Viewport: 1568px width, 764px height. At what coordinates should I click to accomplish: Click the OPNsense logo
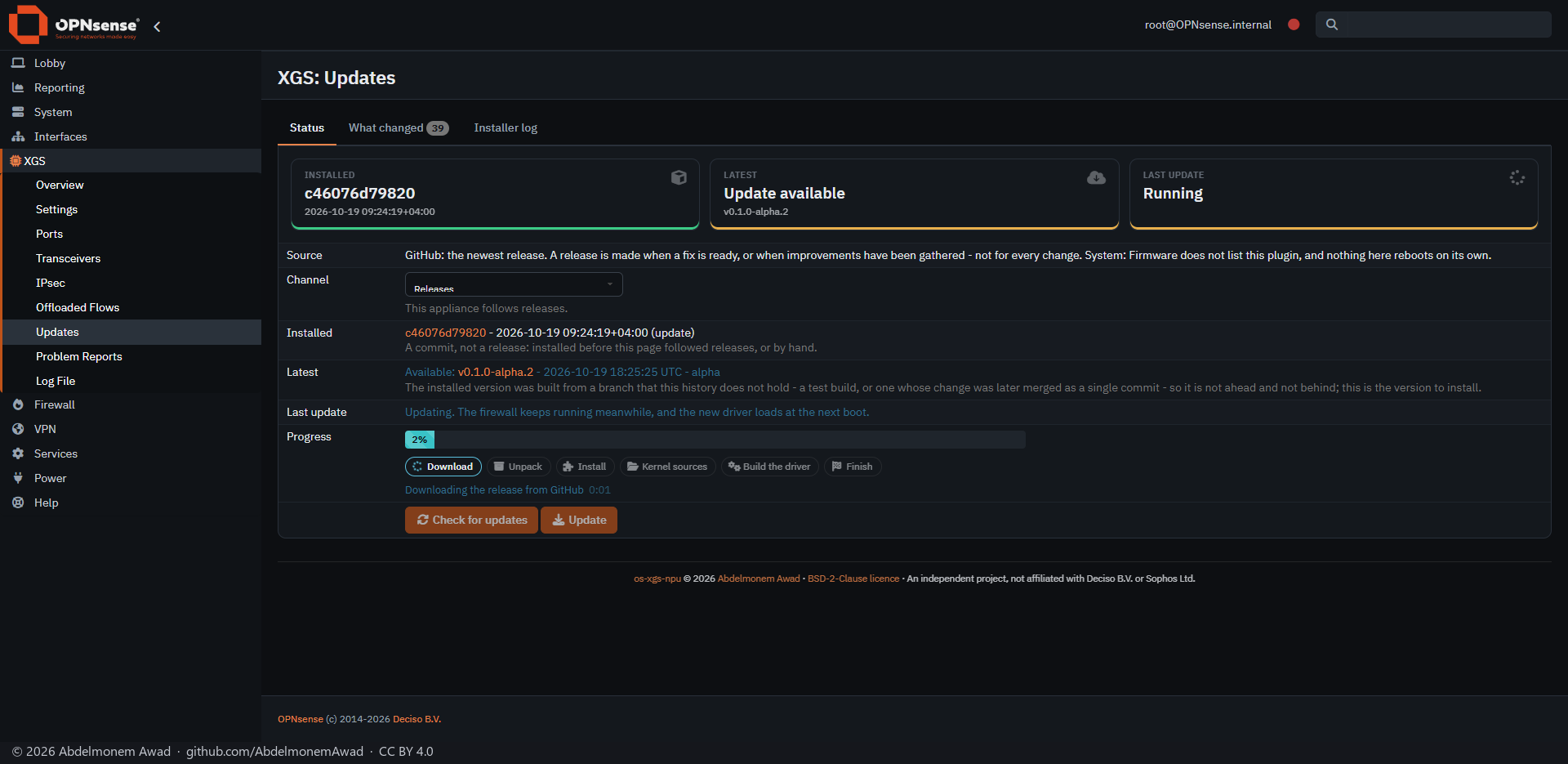[x=73, y=25]
